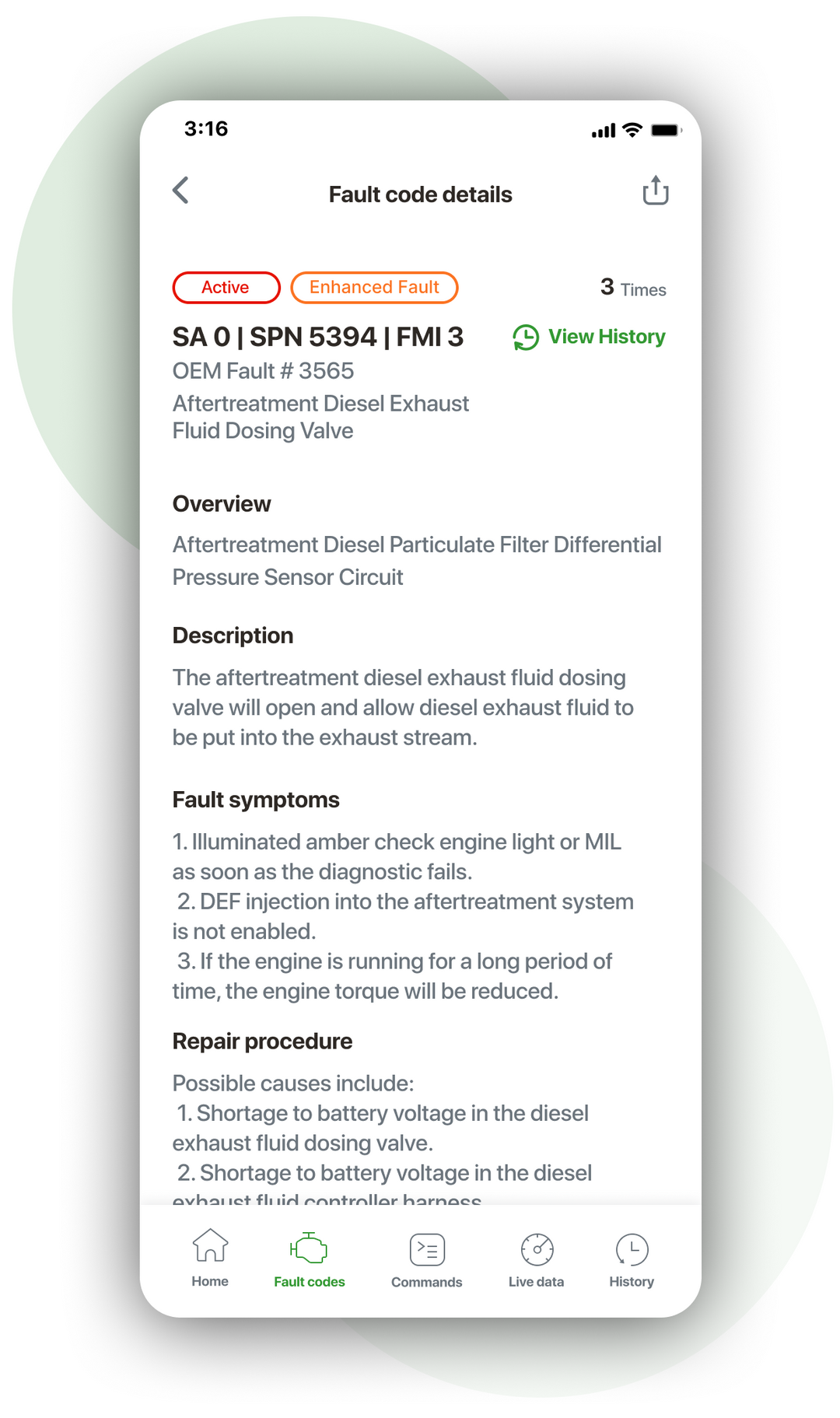
Task: Toggle the Active fault badge
Action: pyautogui.click(x=226, y=287)
